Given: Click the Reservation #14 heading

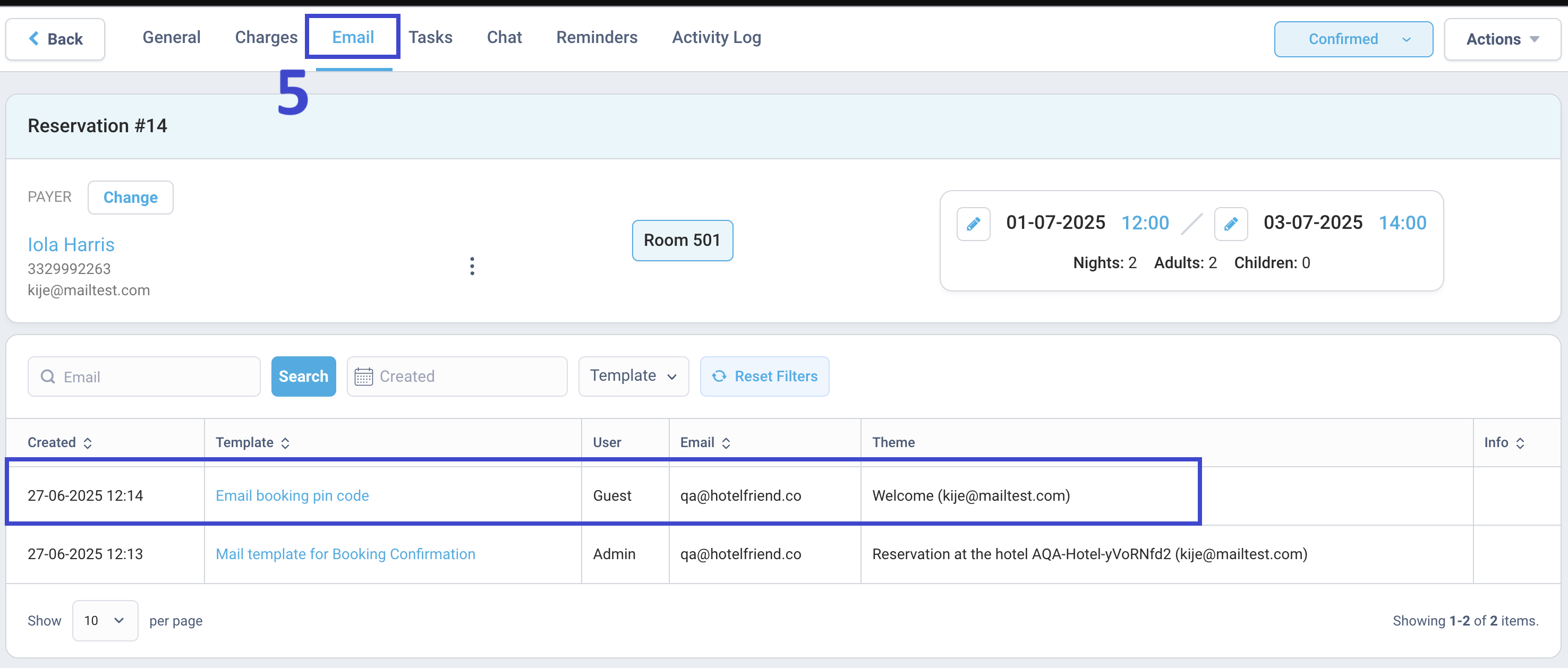Looking at the screenshot, I should coord(97,125).
